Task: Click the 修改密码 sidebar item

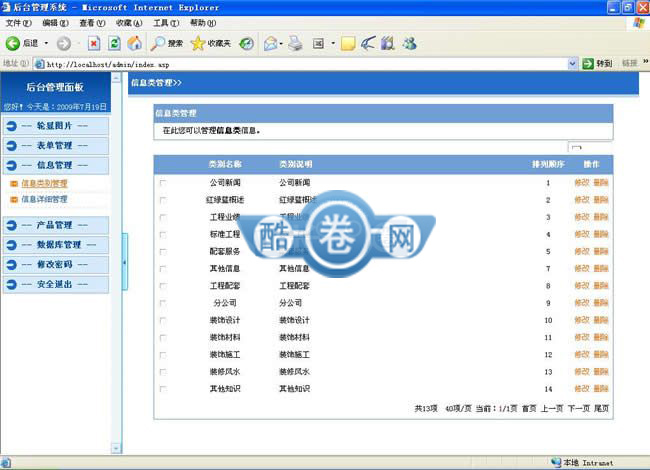Action: point(56,265)
